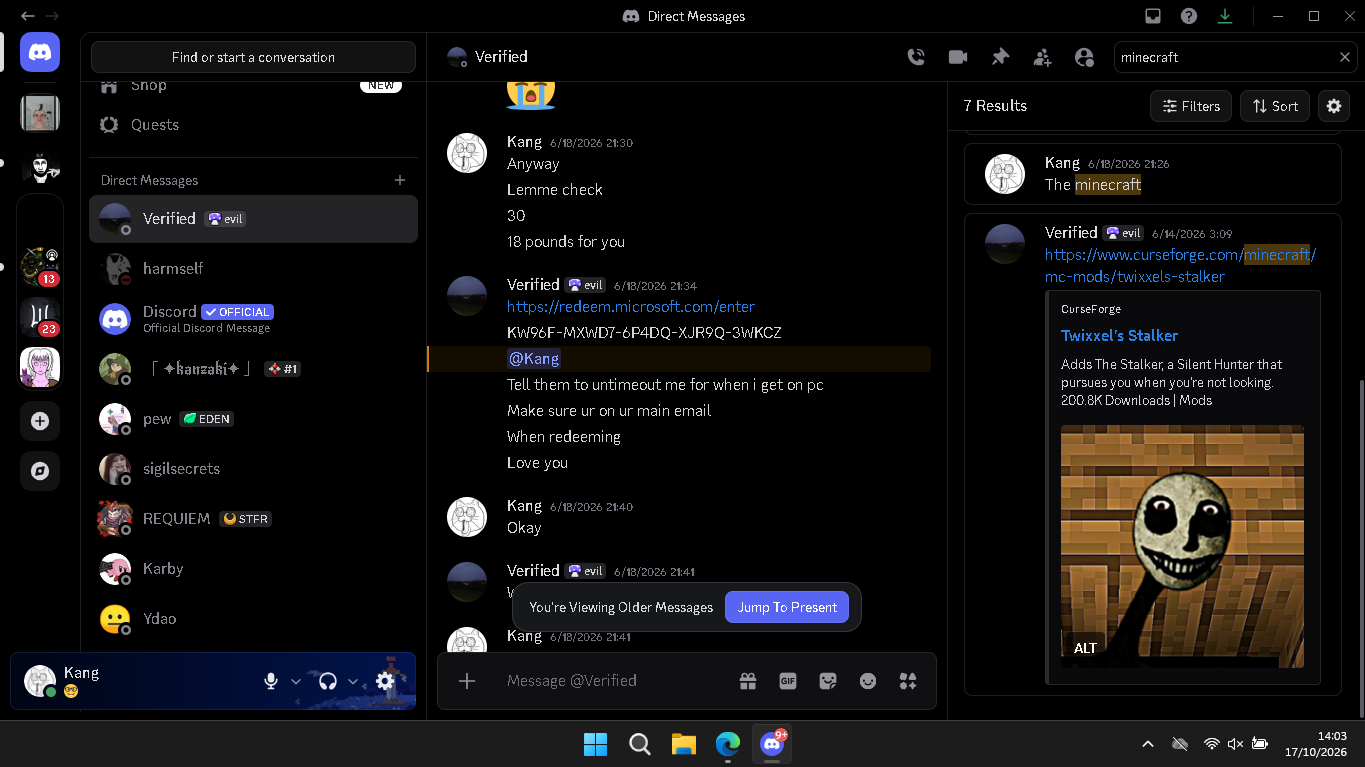Open the GIF picker
The width and height of the screenshot is (1365, 767).
click(x=788, y=681)
